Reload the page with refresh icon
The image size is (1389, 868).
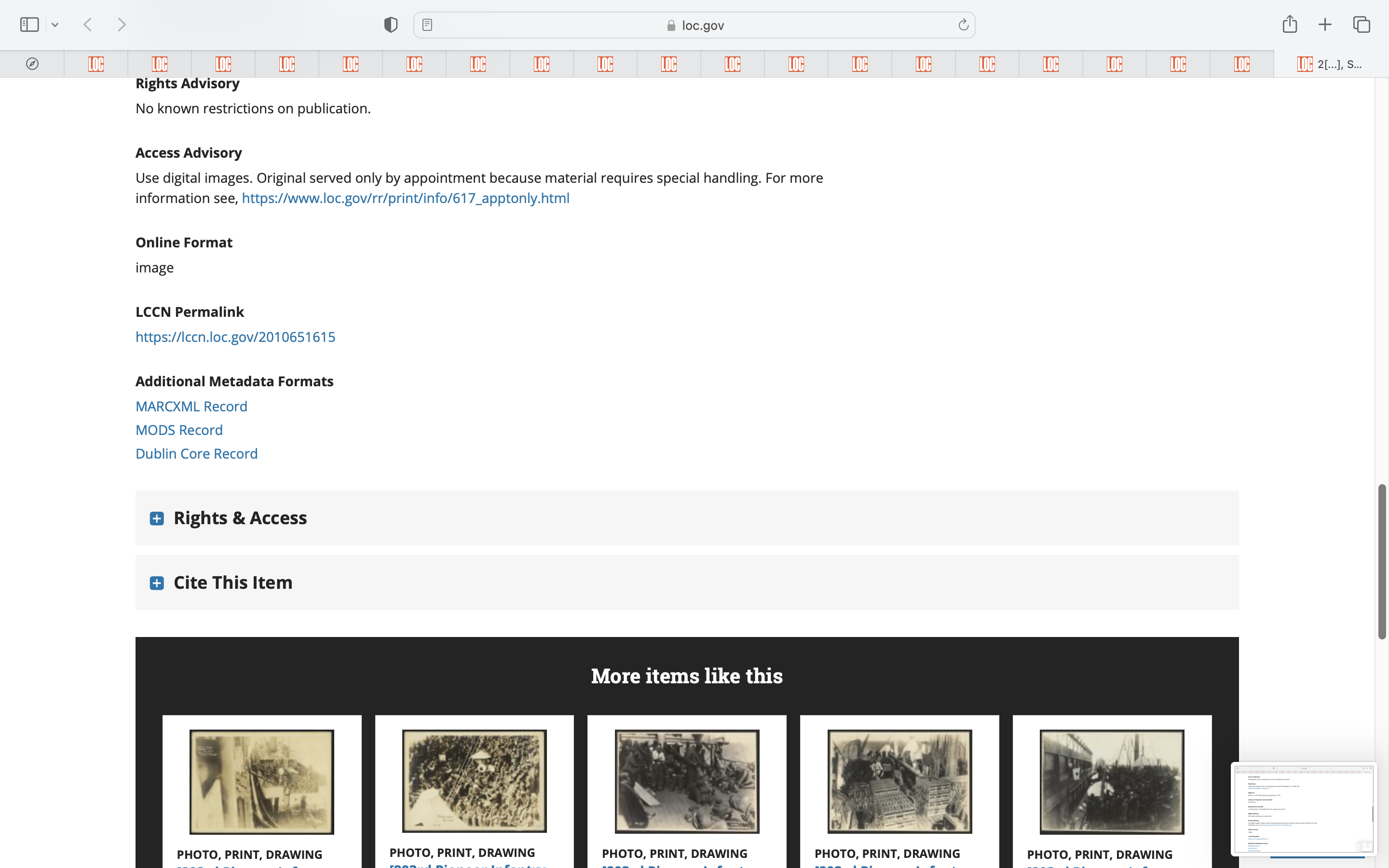coord(963,25)
